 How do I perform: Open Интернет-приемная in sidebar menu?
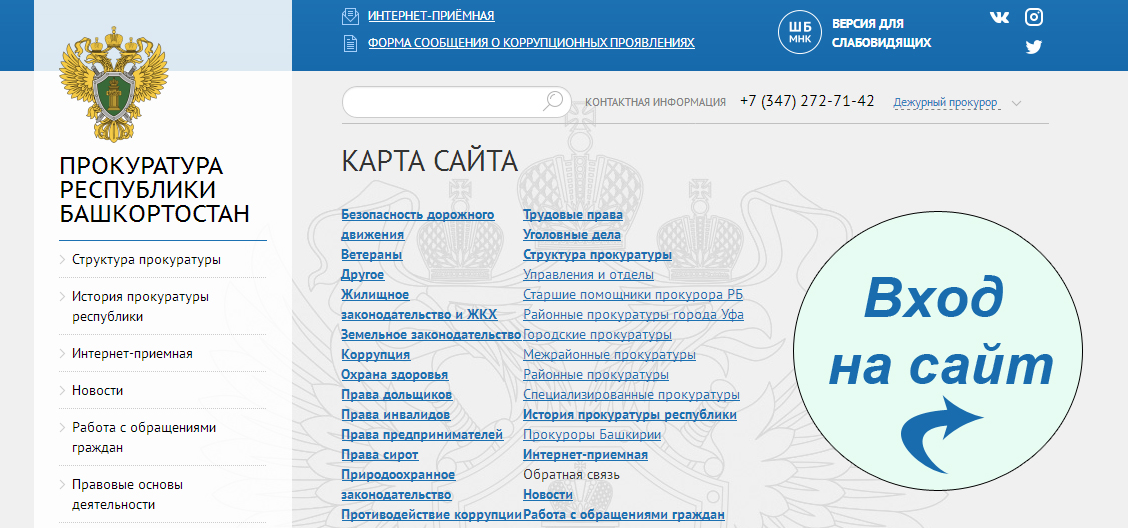tap(132, 353)
